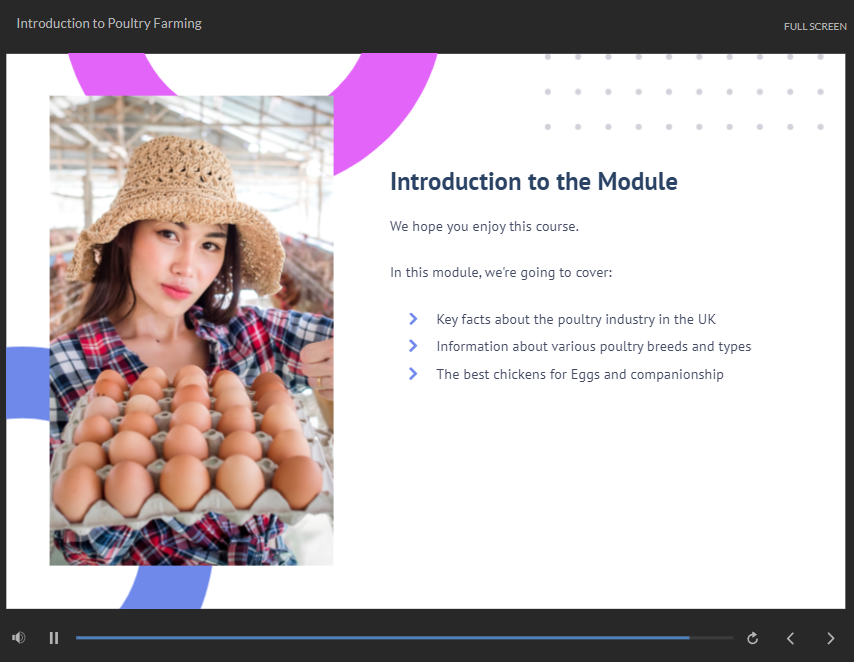Click 'The best chickens for Eggs and companionship'
This screenshot has width=855, height=662.
coord(580,375)
